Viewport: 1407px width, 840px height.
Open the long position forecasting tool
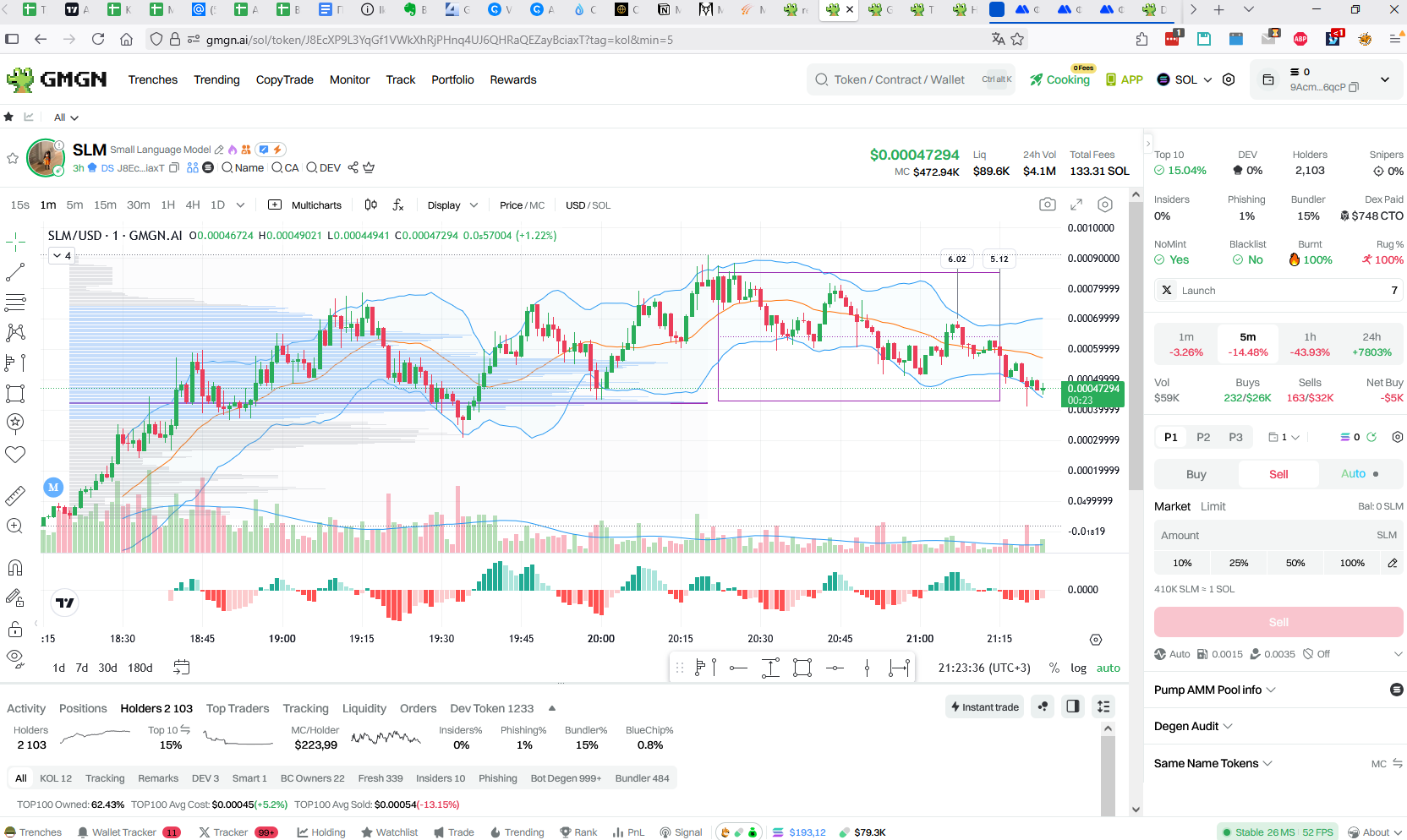(15, 363)
